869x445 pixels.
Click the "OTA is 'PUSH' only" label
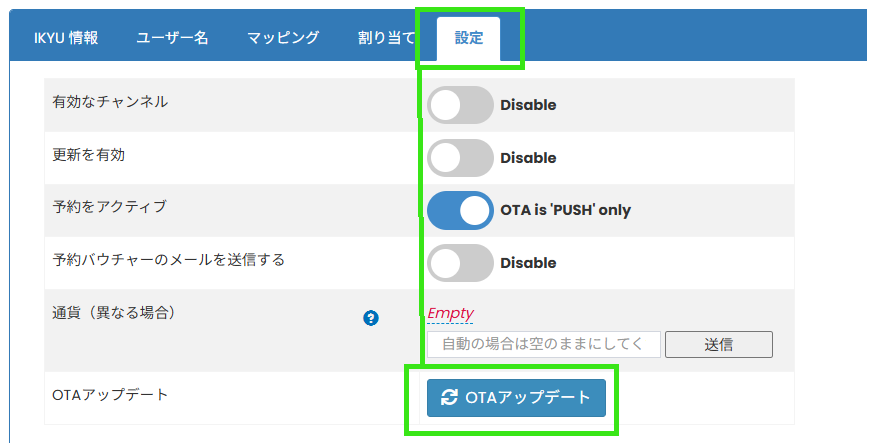[x=565, y=211]
